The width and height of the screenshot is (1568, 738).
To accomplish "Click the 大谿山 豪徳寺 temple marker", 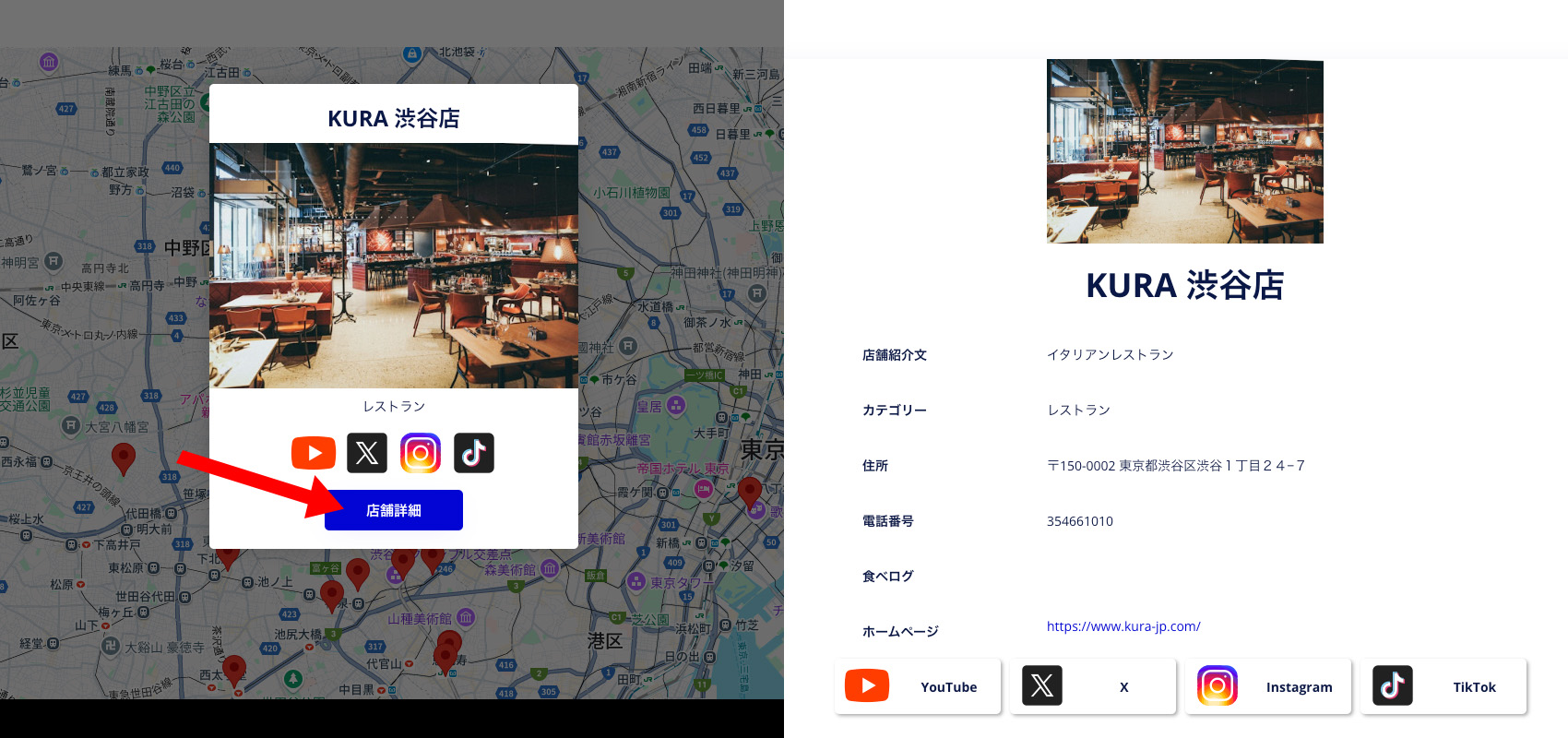I will [111, 646].
